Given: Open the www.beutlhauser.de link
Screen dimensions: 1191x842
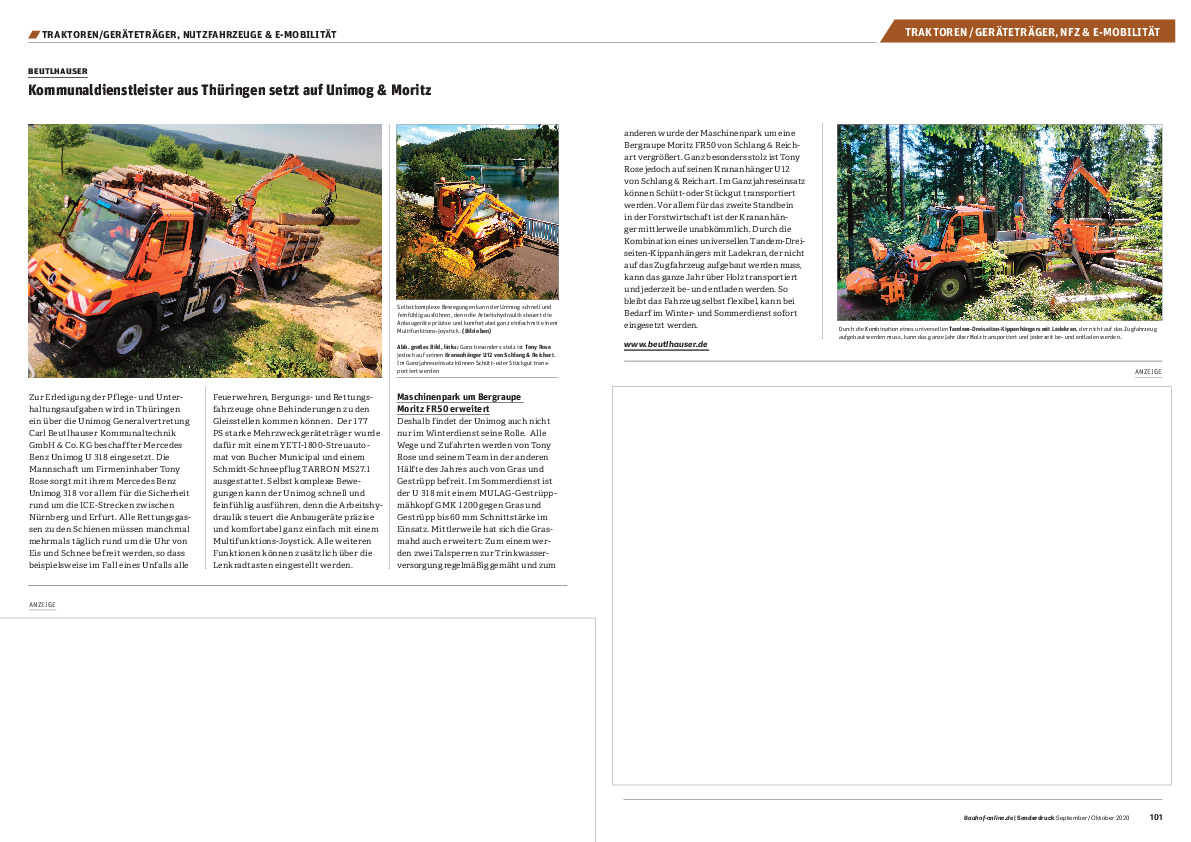Looking at the screenshot, I should click(666, 344).
